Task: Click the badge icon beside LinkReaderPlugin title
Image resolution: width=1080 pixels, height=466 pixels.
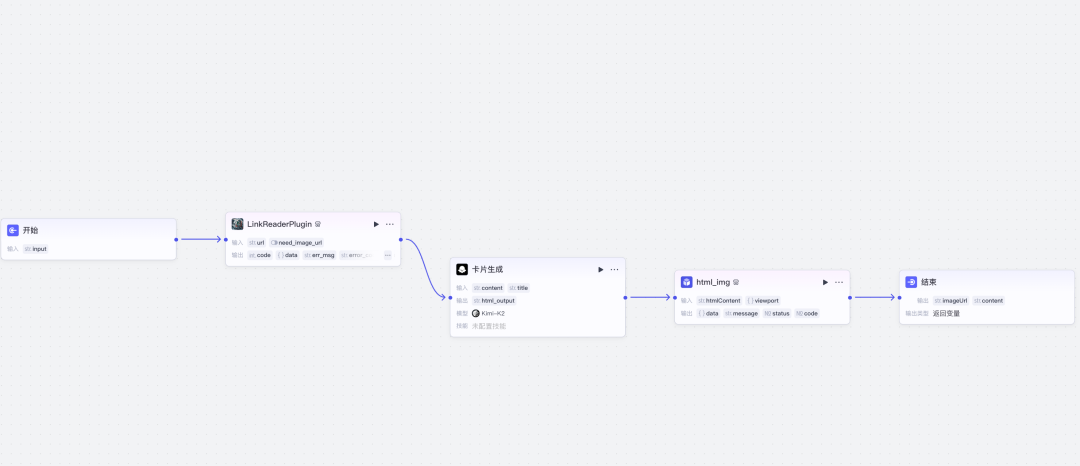Action: (x=318, y=224)
